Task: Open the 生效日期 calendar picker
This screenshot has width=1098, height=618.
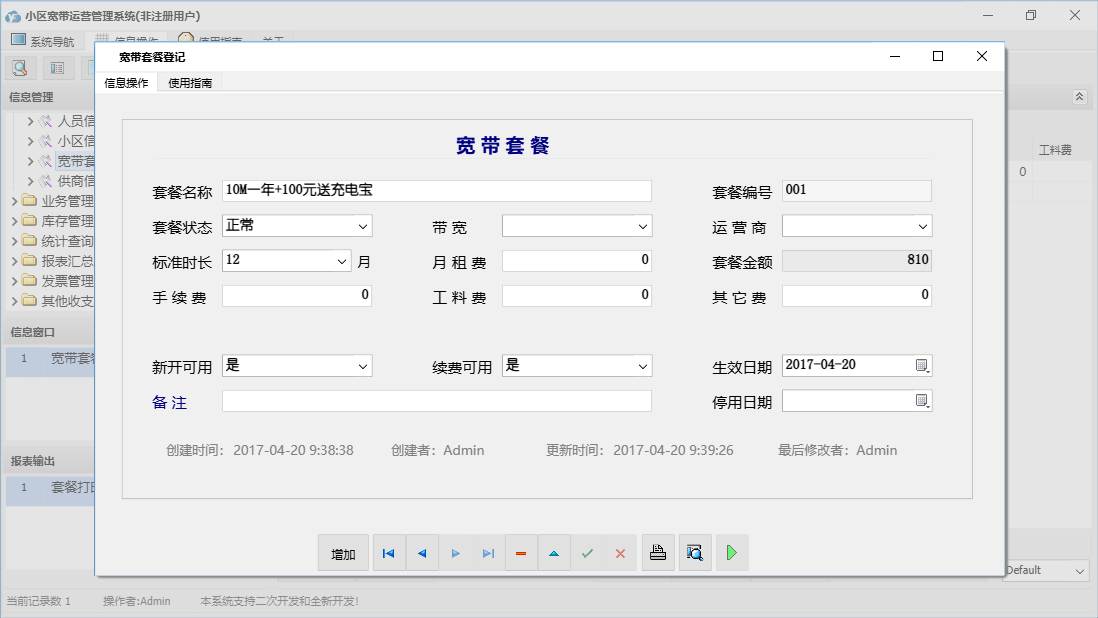Action: (922, 366)
